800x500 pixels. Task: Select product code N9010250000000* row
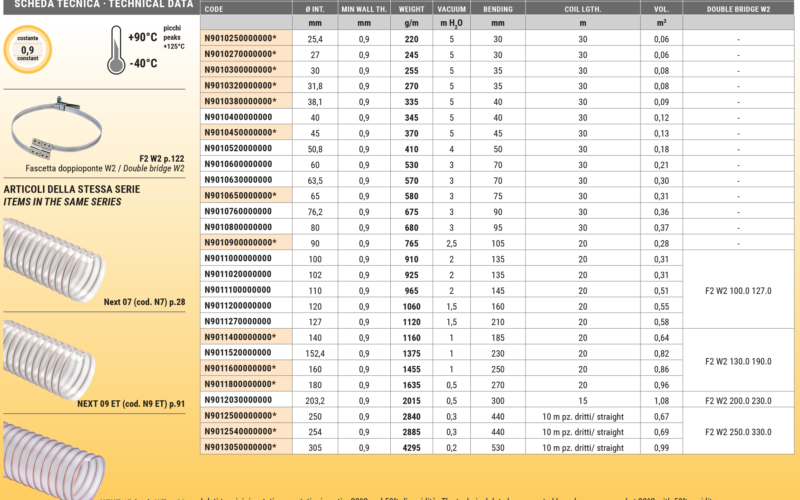pyautogui.click(x=240, y=39)
